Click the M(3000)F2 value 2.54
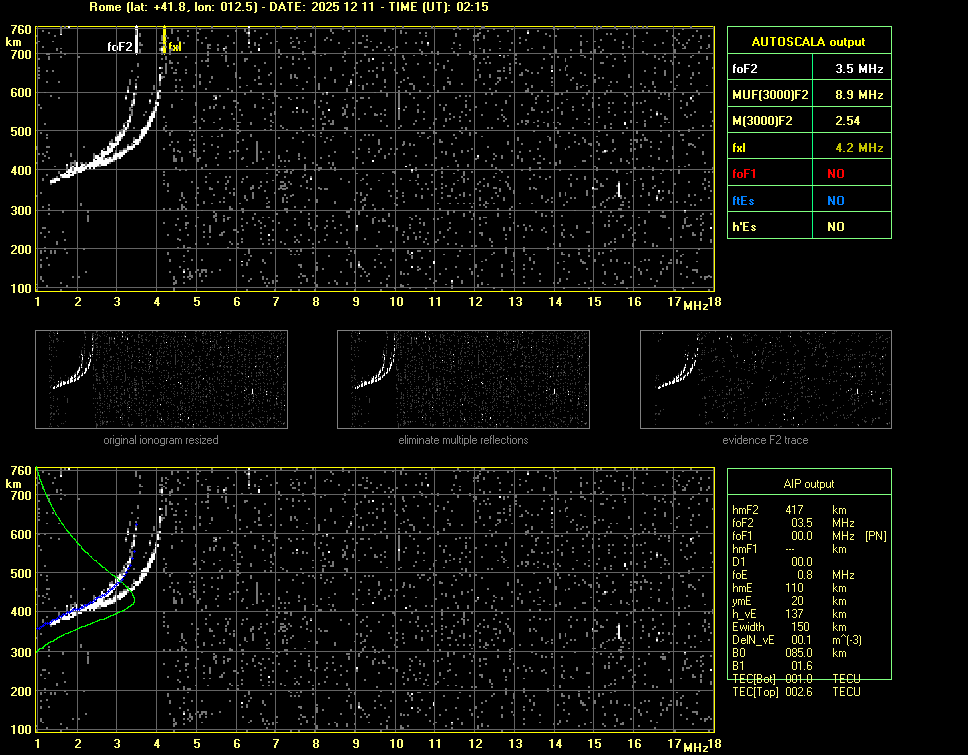 [x=847, y=121]
